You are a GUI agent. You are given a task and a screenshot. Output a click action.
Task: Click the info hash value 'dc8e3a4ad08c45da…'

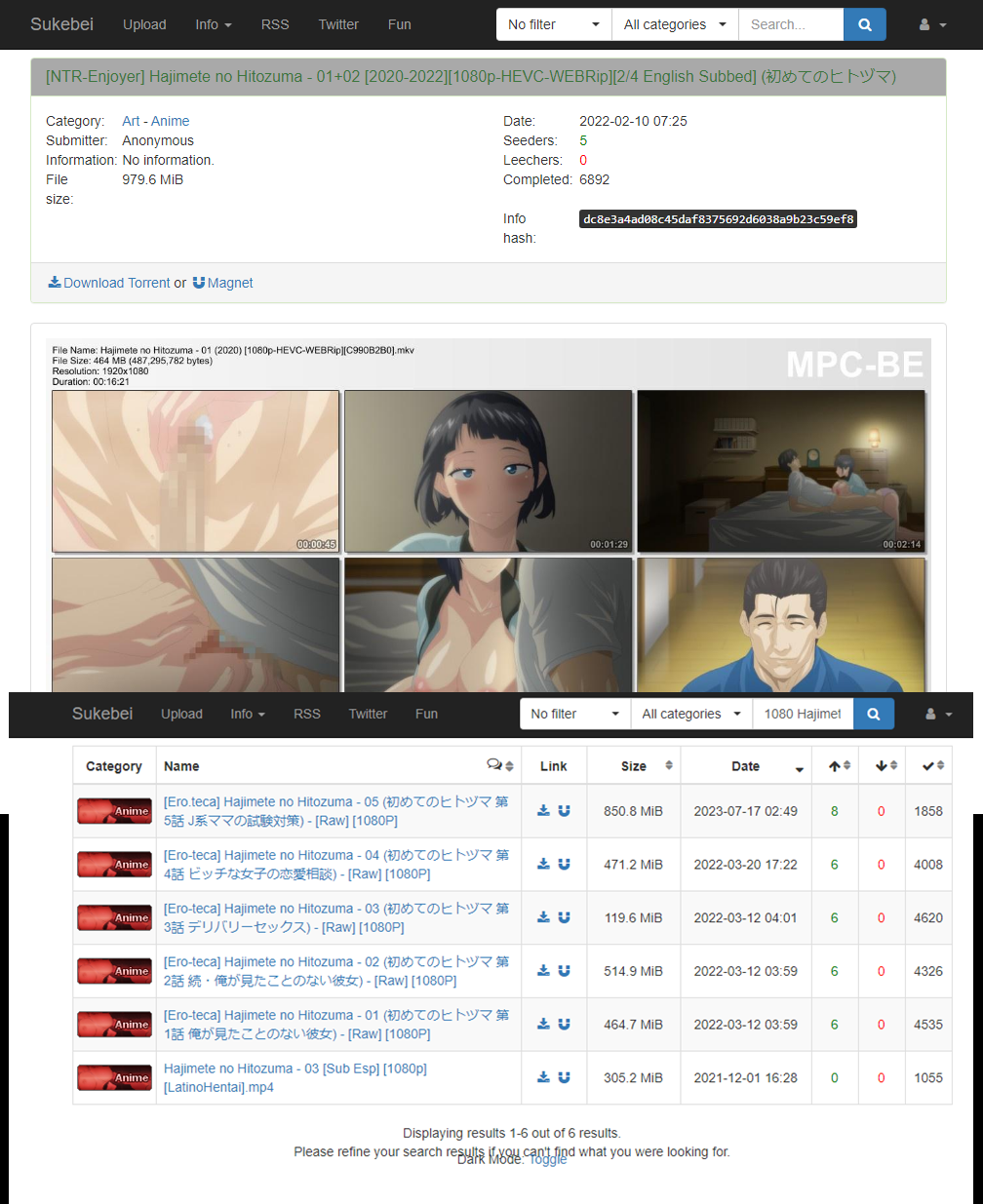719,219
